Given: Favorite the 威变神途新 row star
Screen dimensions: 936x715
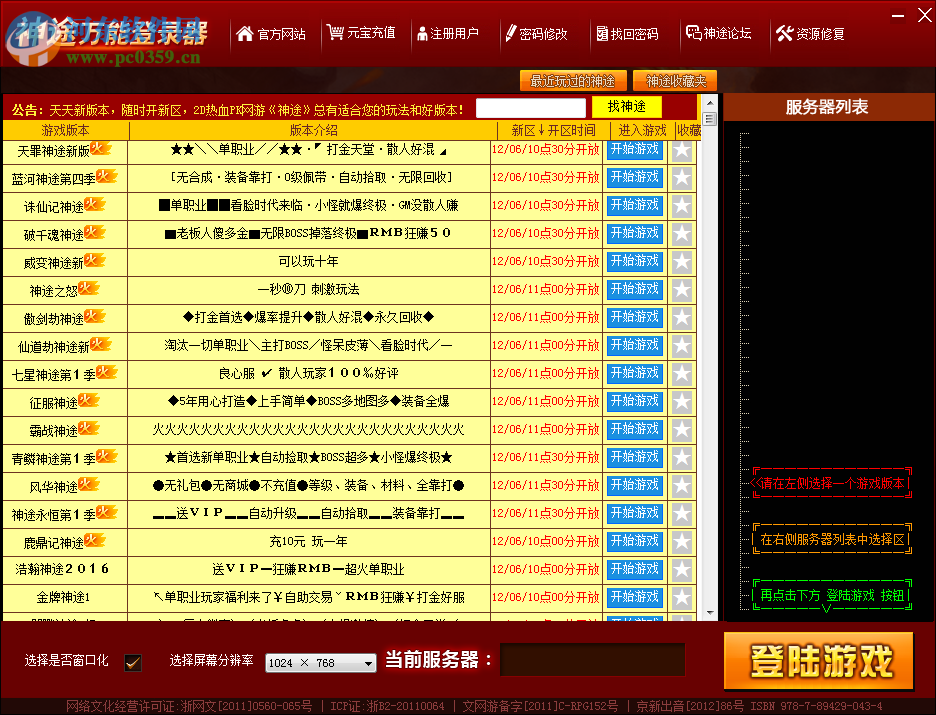Looking at the screenshot, I should coord(682,263).
